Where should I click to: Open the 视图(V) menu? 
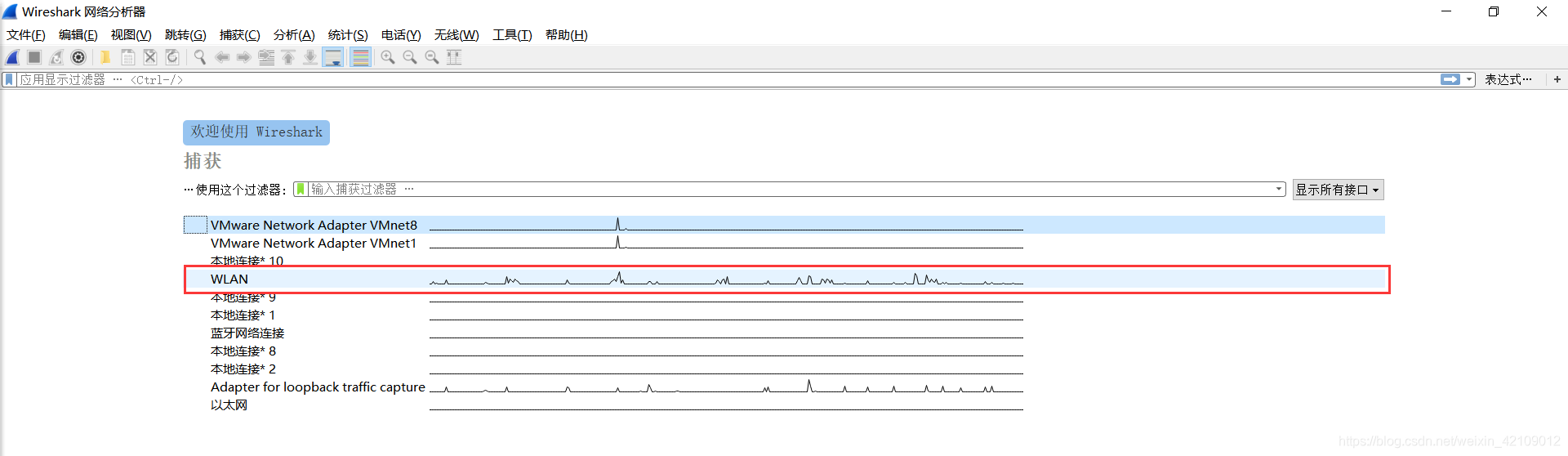pos(131,34)
